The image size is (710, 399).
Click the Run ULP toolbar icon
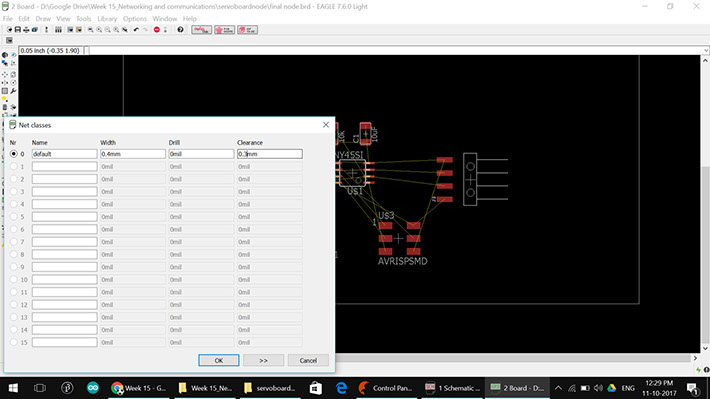79,29
